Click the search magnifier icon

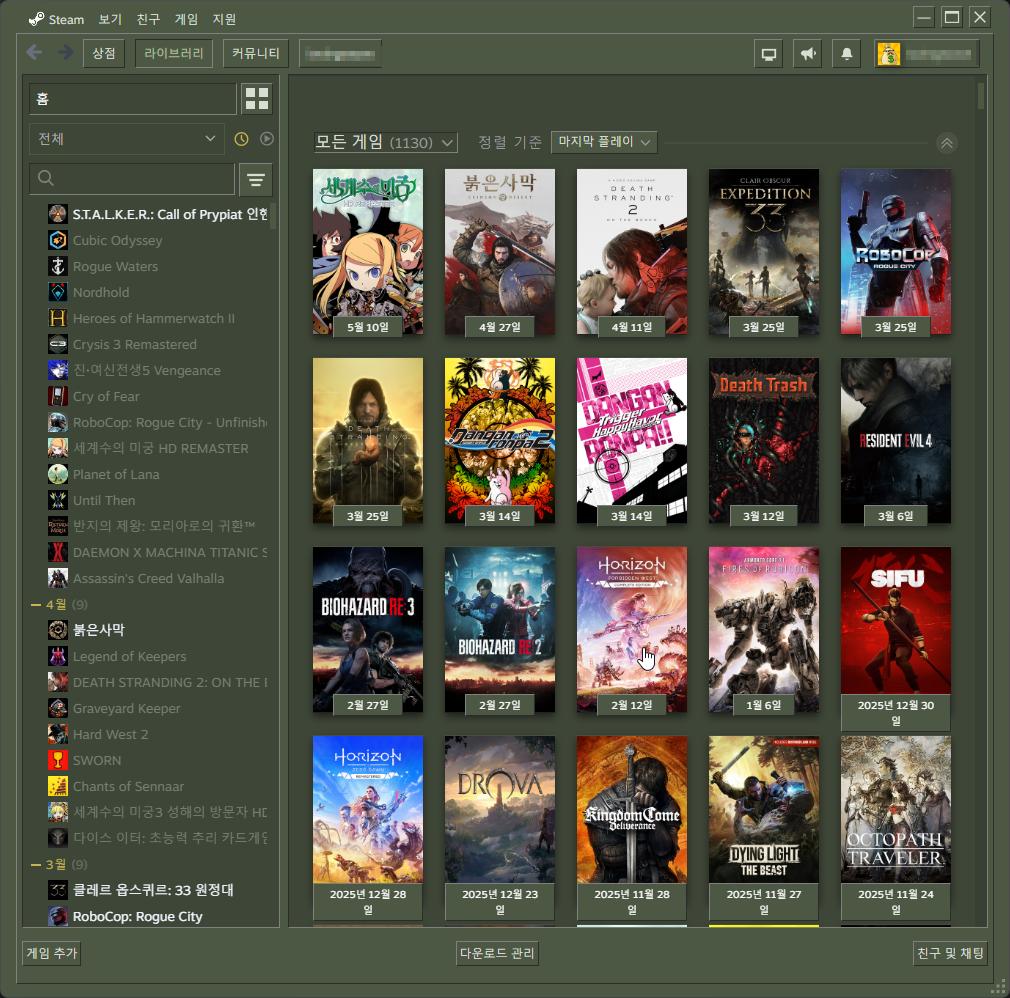[x=46, y=178]
